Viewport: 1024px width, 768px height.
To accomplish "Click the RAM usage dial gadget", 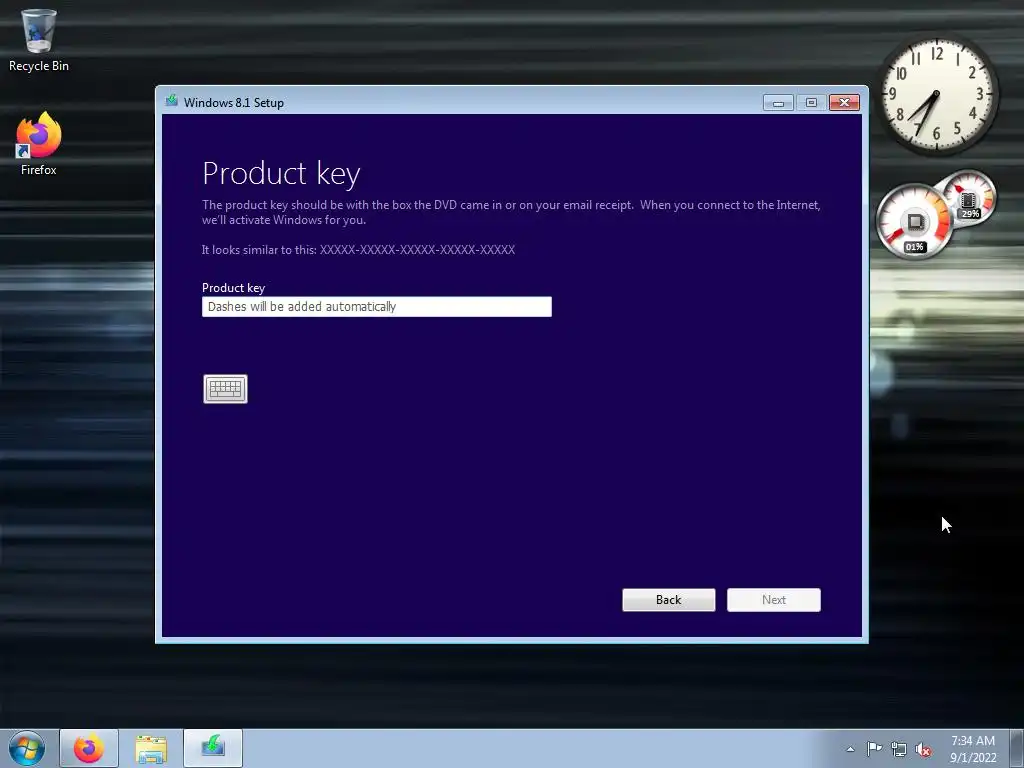I will (969, 197).
